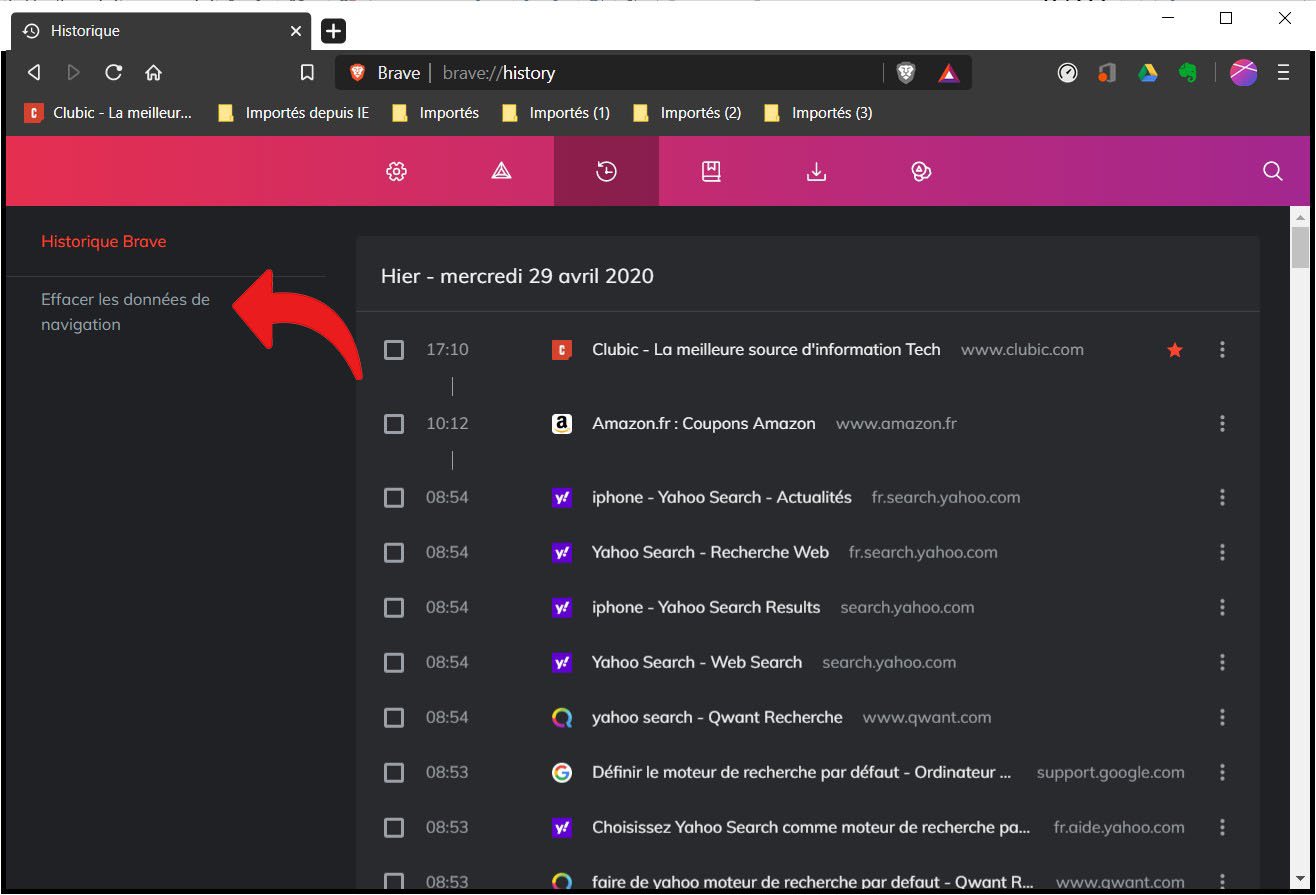
Task: Open Brave settings gear icon
Action: (397, 172)
